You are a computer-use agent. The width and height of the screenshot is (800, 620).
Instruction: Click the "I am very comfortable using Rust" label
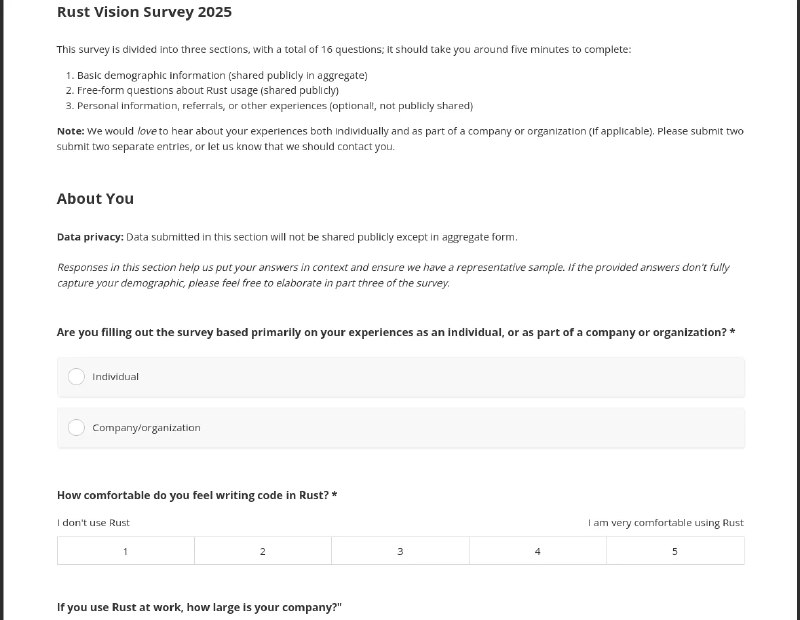(x=665, y=522)
